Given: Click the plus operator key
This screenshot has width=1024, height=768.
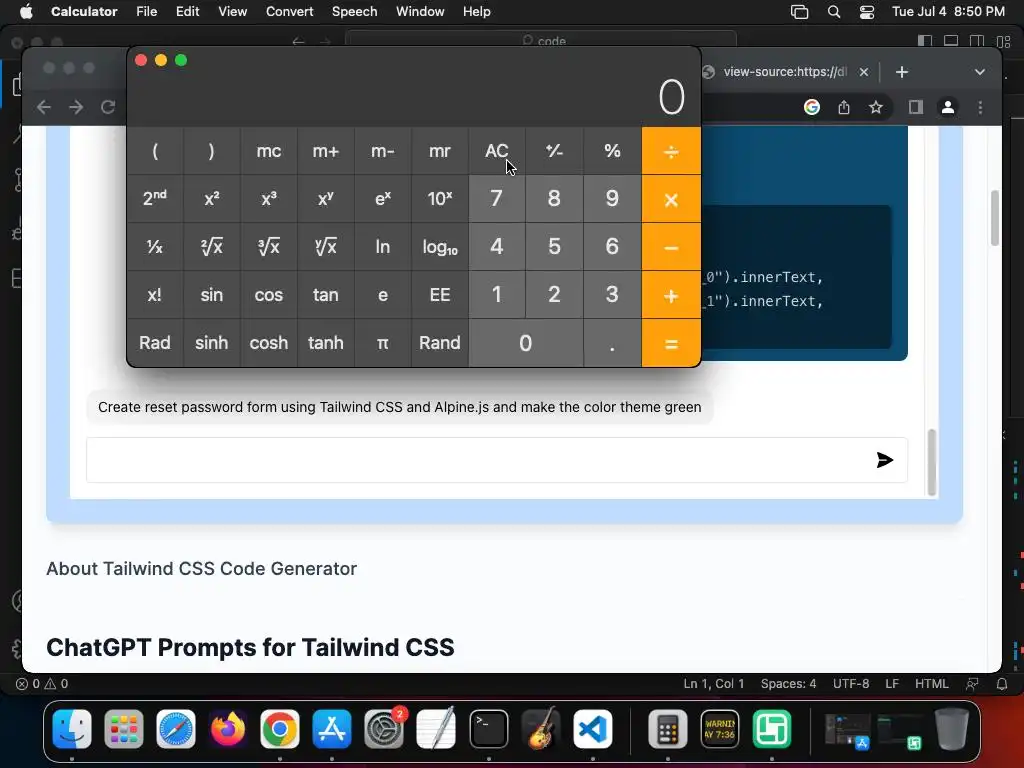Looking at the screenshot, I should (671, 295).
